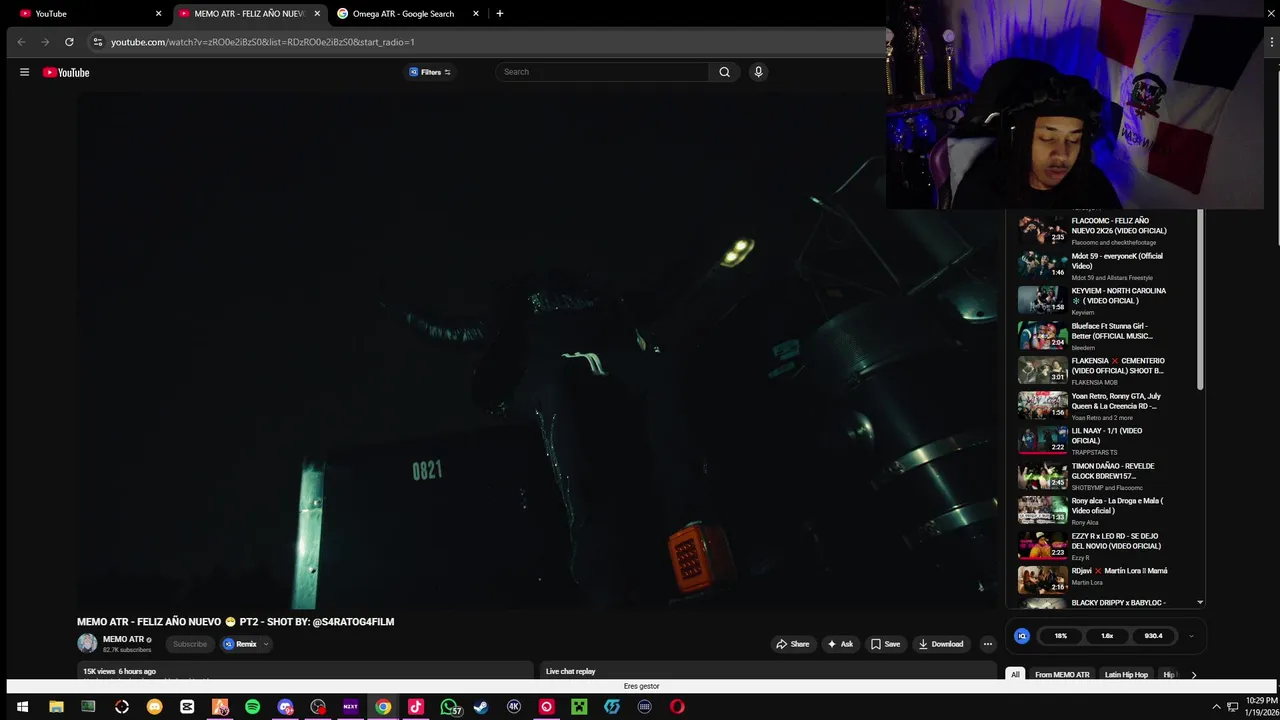
Task: Open the Filters extension button
Action: point(430,72)
